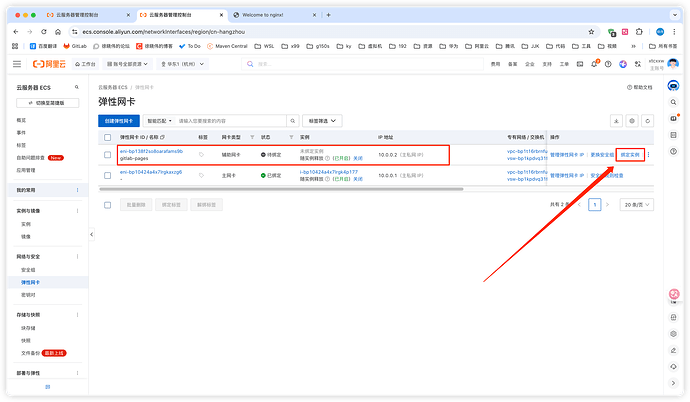Tick the checkbox for gitlab-pages interface
The image size is (690, 402).
click(108, 154)
